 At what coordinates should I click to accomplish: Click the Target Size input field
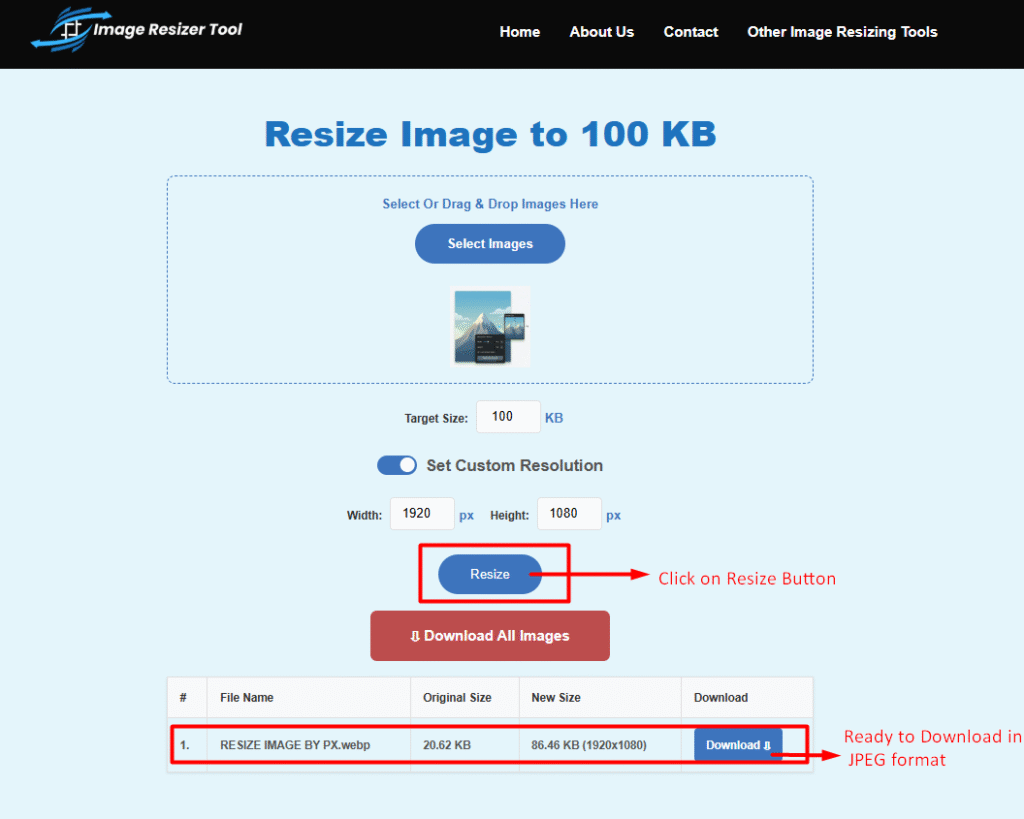pyautogui.click(x=508, y=417)
